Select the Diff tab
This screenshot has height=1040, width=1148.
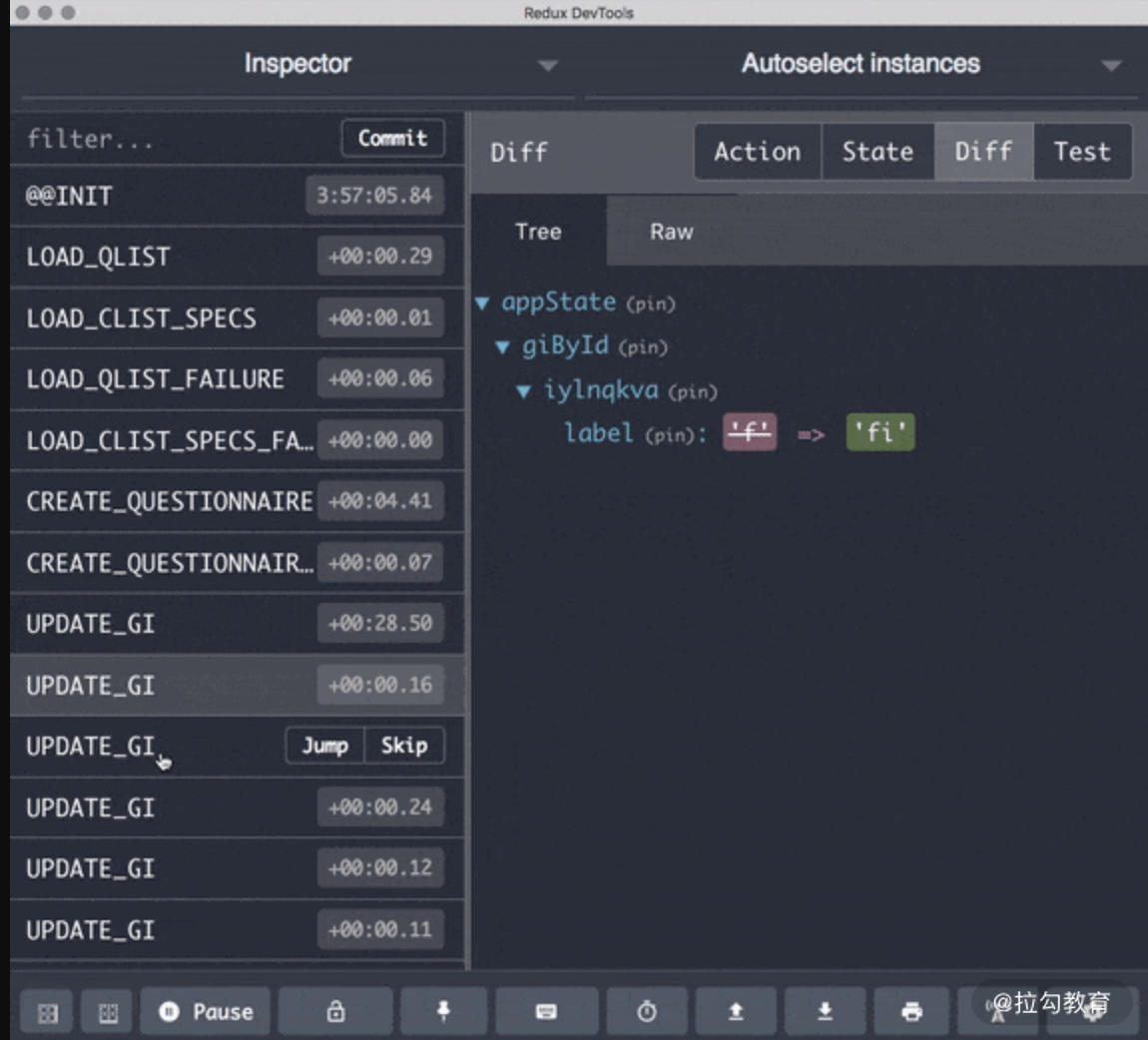pyautogui.click(x=983, y=152)
